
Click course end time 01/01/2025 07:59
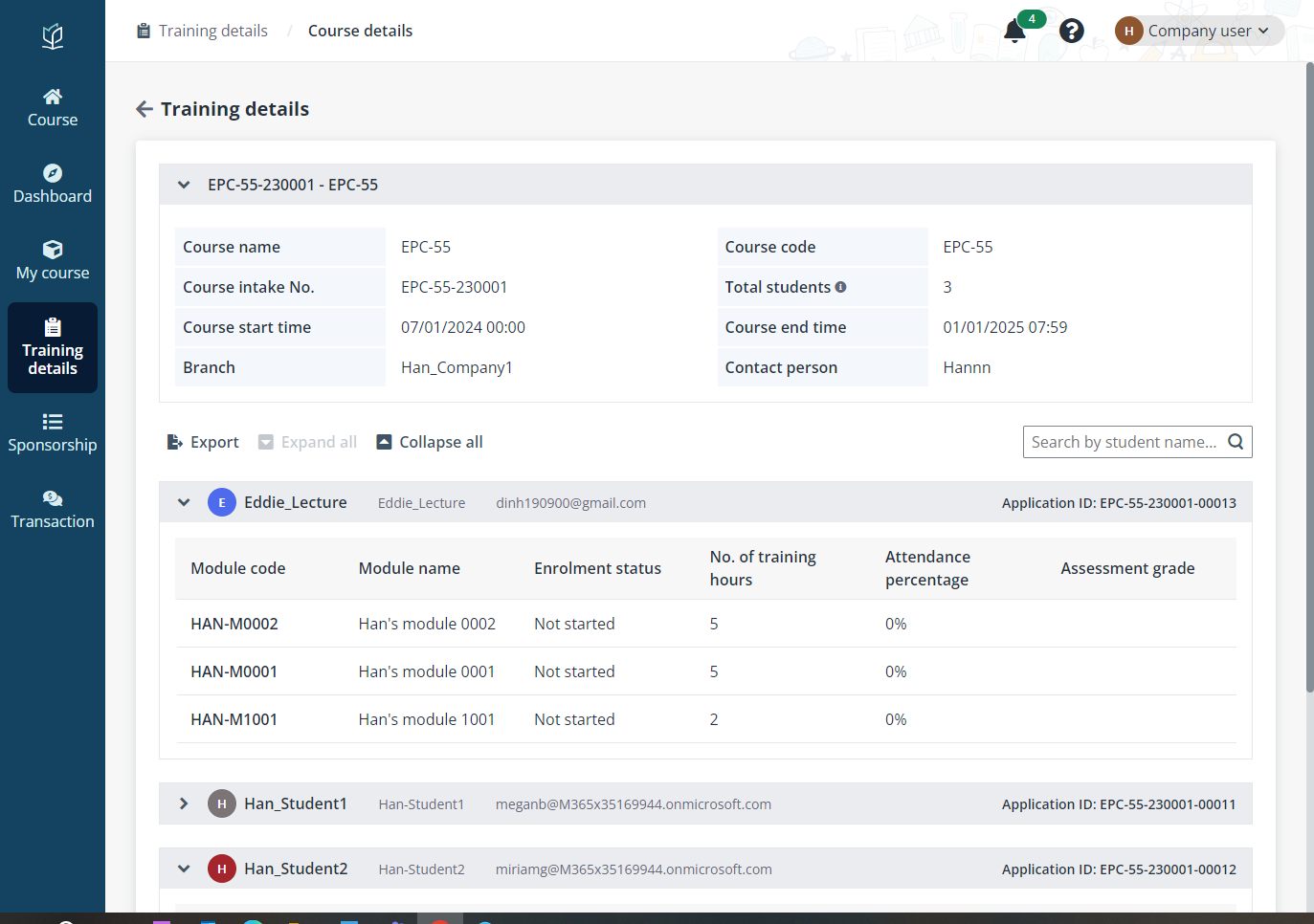[x=1005, y=327]
